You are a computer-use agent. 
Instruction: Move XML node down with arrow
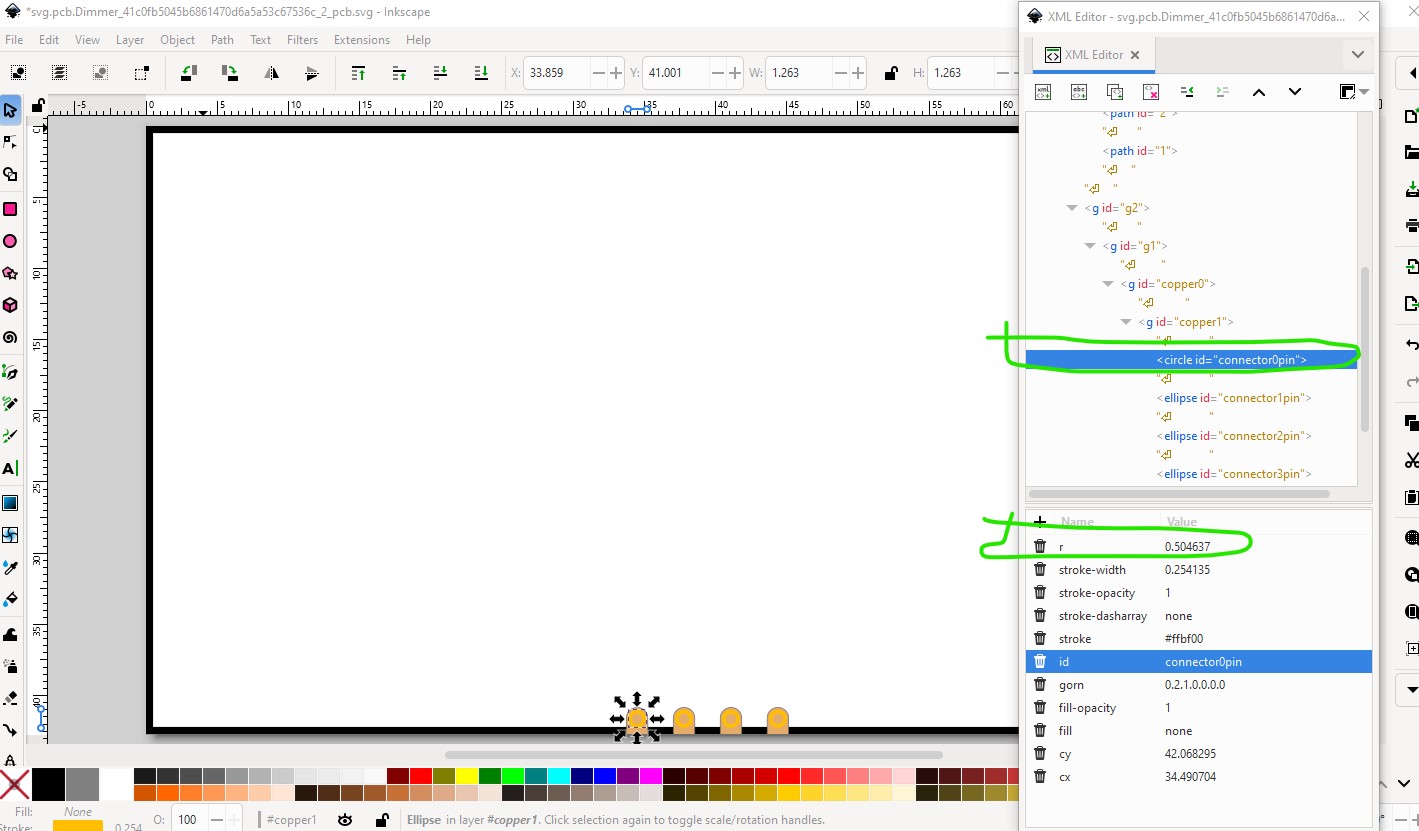click(x=1295, y=92)
